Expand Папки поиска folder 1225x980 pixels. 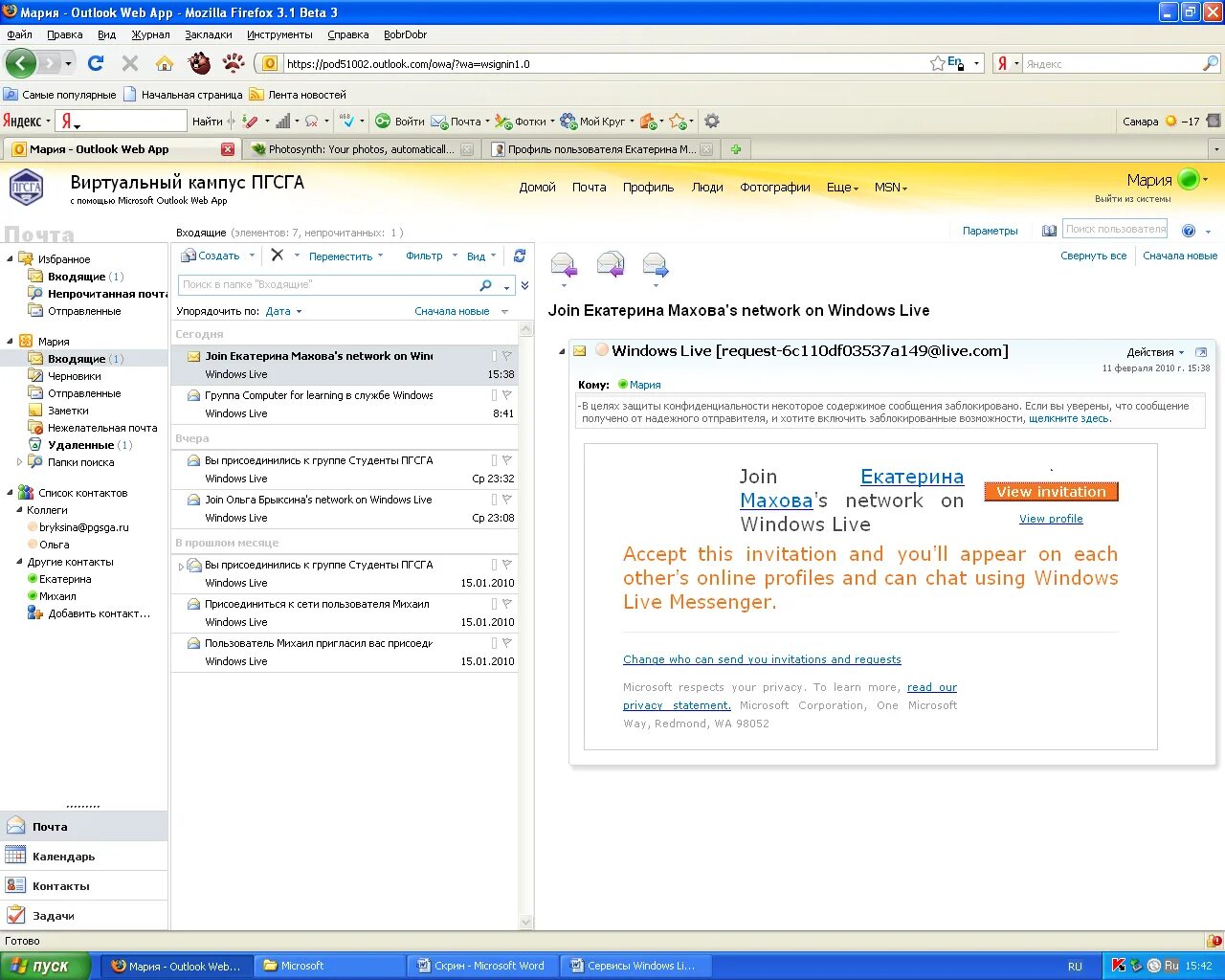click(x=20, y=462)
